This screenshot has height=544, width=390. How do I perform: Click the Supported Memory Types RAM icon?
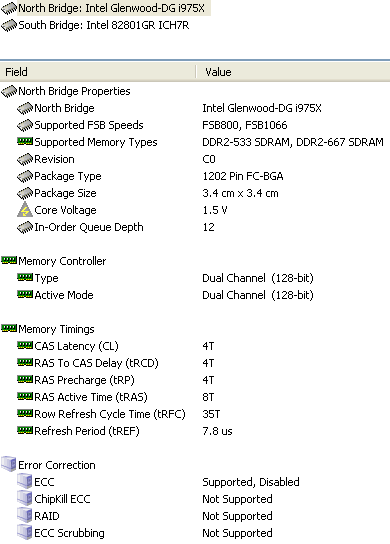pos(25,142)
